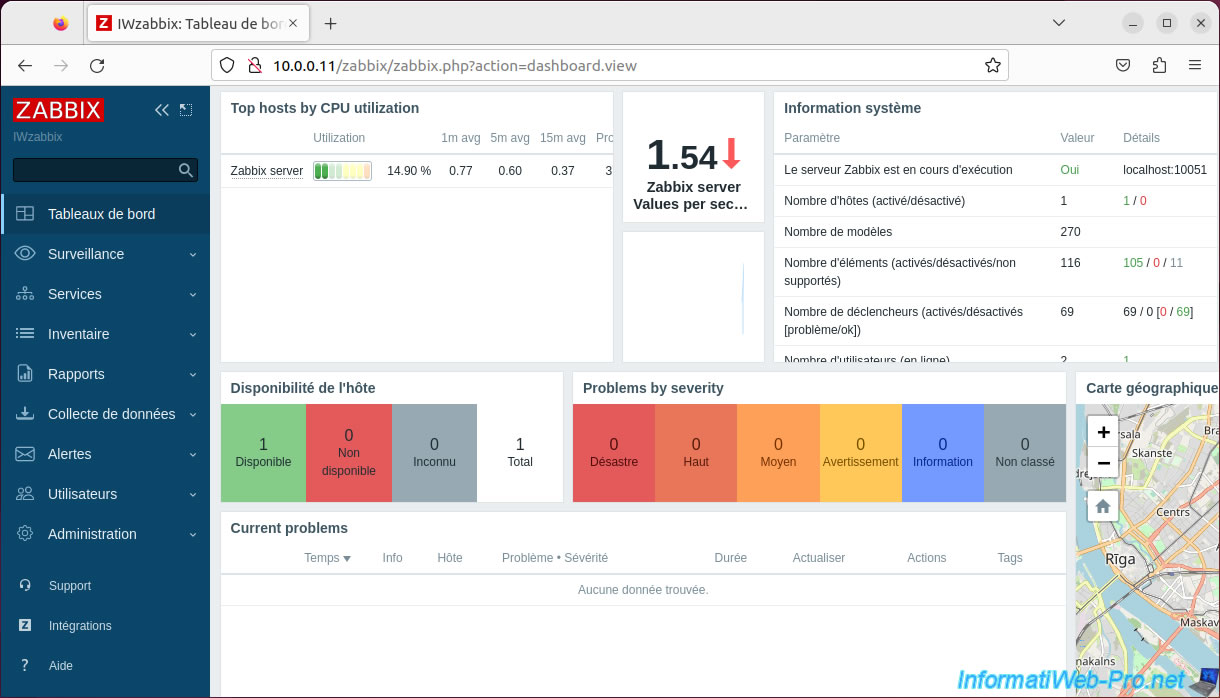Screen dimensions: 1220x698
Task: Expand Utilisateurs menu chevron
Action: click(x=193, y=495)
